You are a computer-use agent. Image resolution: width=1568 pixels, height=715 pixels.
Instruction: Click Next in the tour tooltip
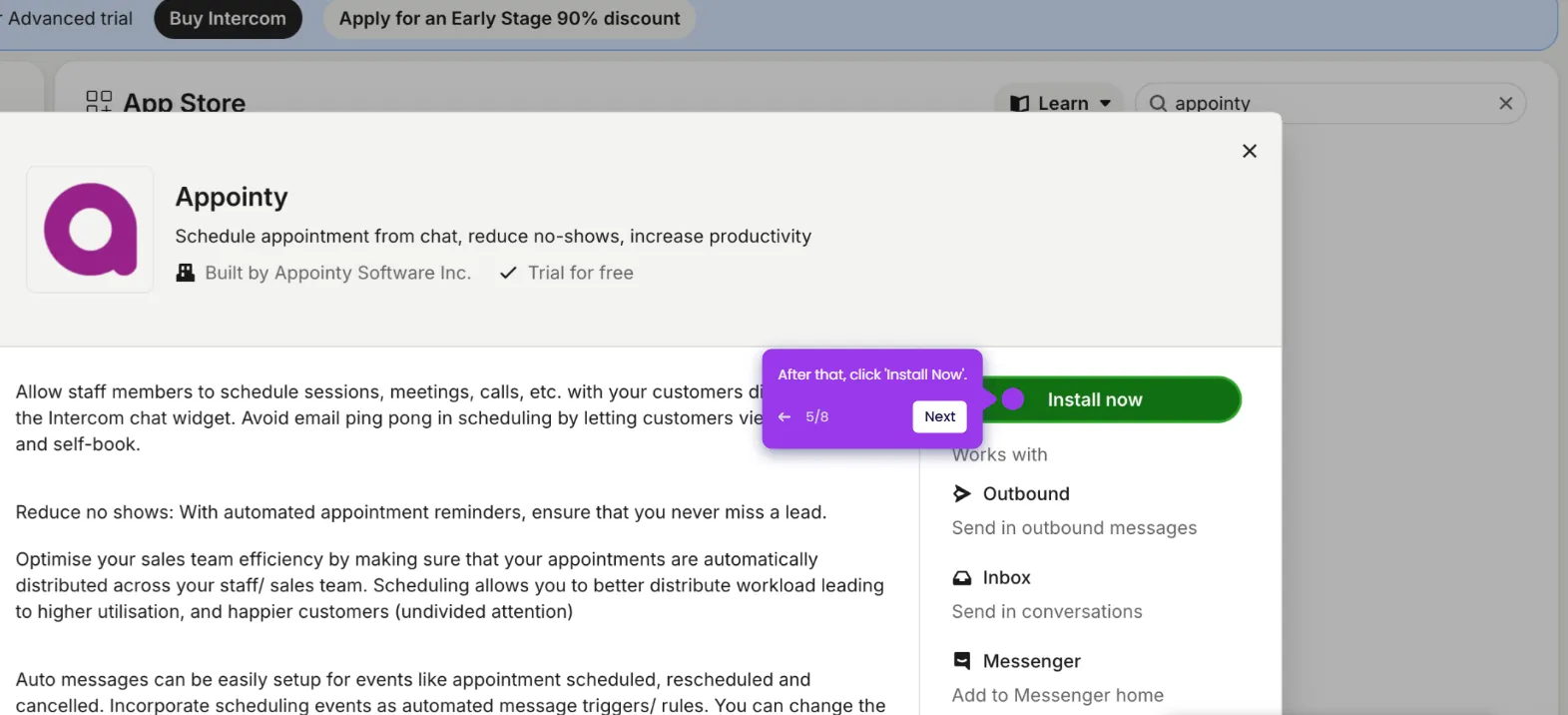(x=939, y=416)
